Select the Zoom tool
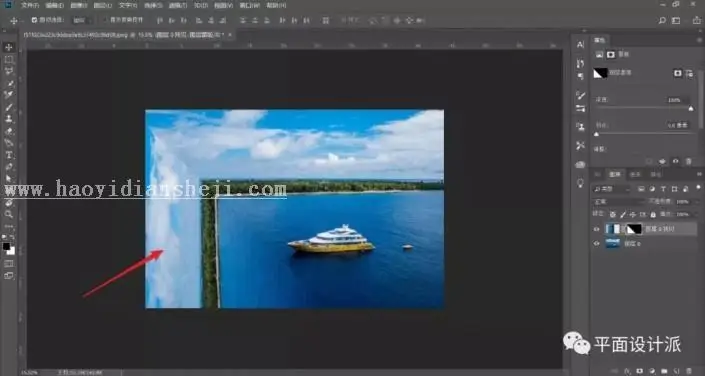Screen dimensions: 705x376 pos(9,214)
